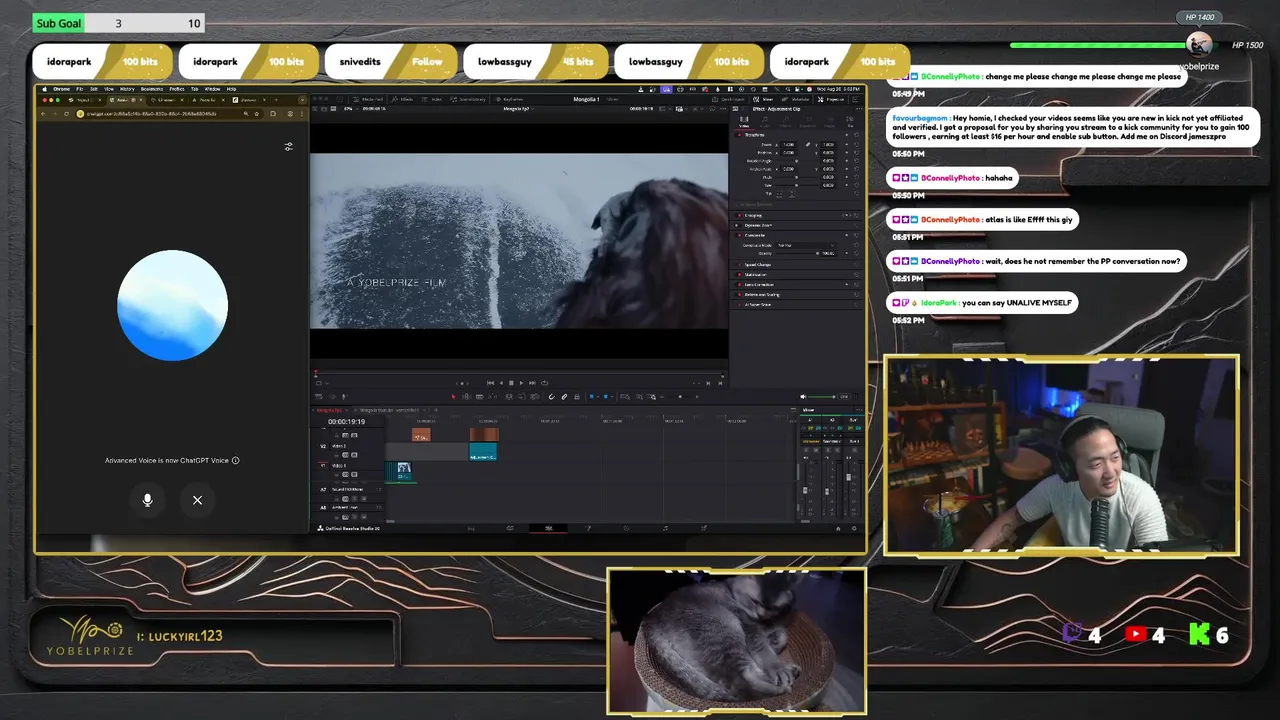Click the Insert Clip icon in timeline toolbar
Viewport: 1280px width, 720px height.
(509, 396)
